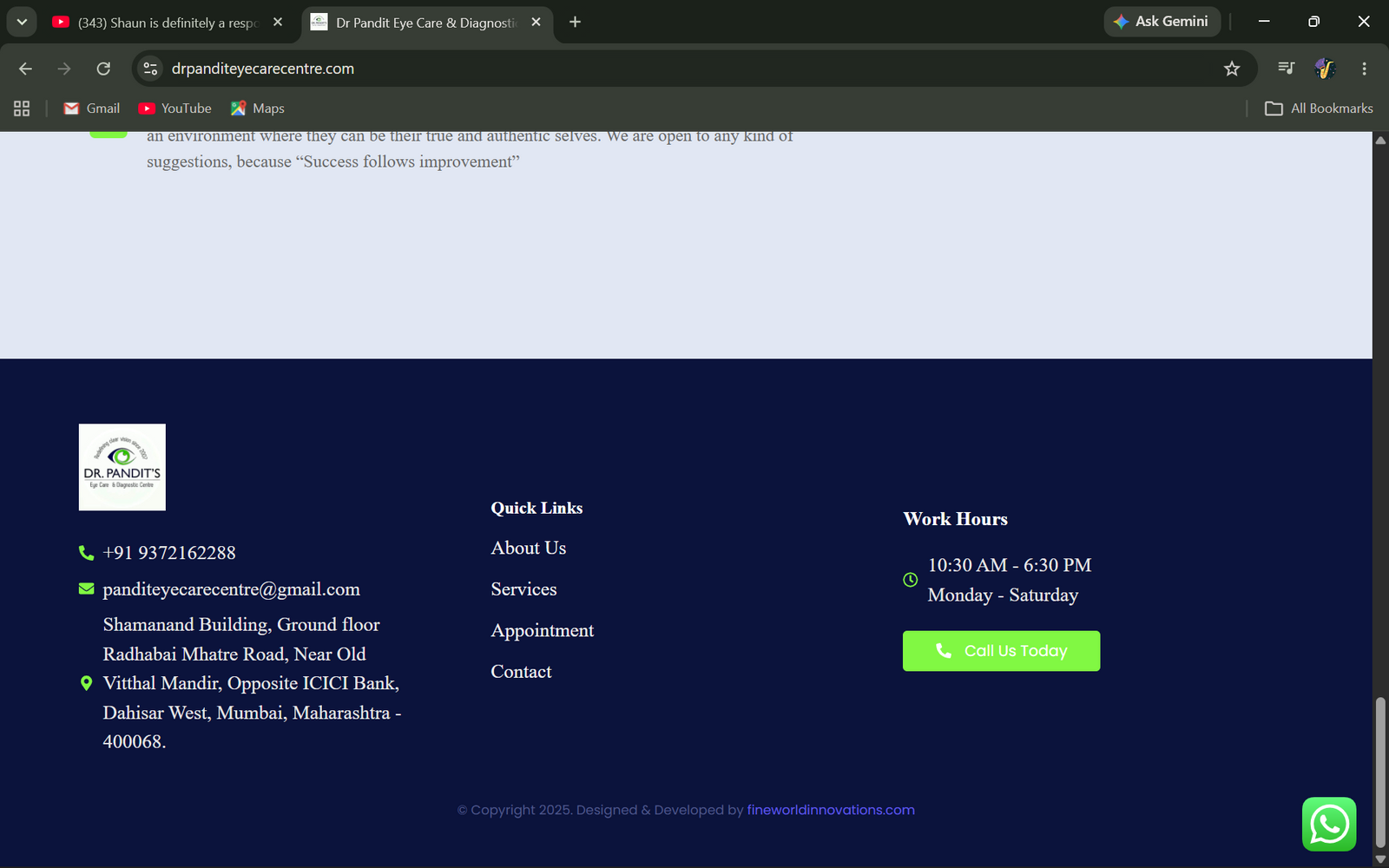The width and height of the screenshot is (1389, 868).
Task: Click the green envelope email icon
Action: [86, 589]
